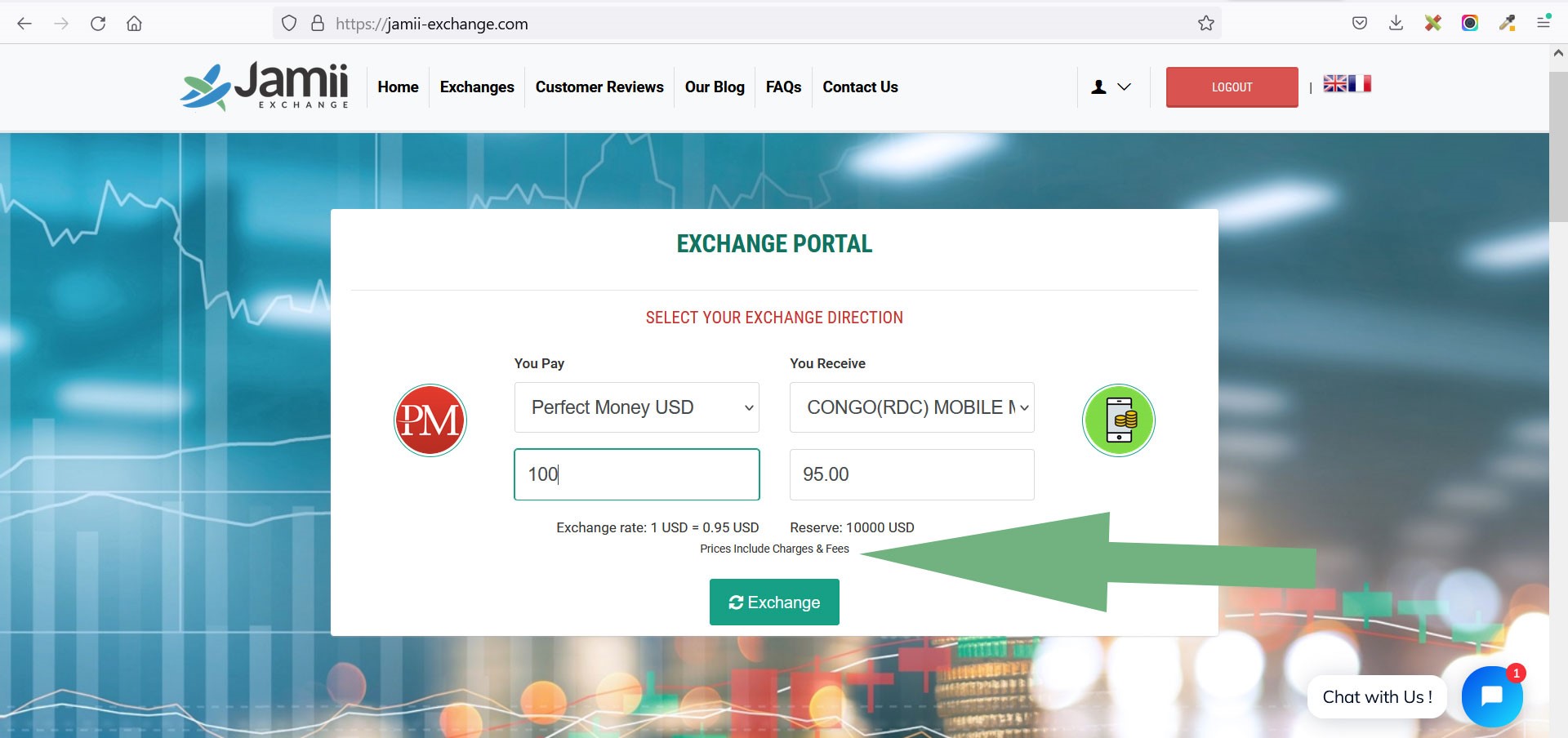Focus the pay amount field showing 100
This screenshot has height=738, width=1568.
coord(637,474)
